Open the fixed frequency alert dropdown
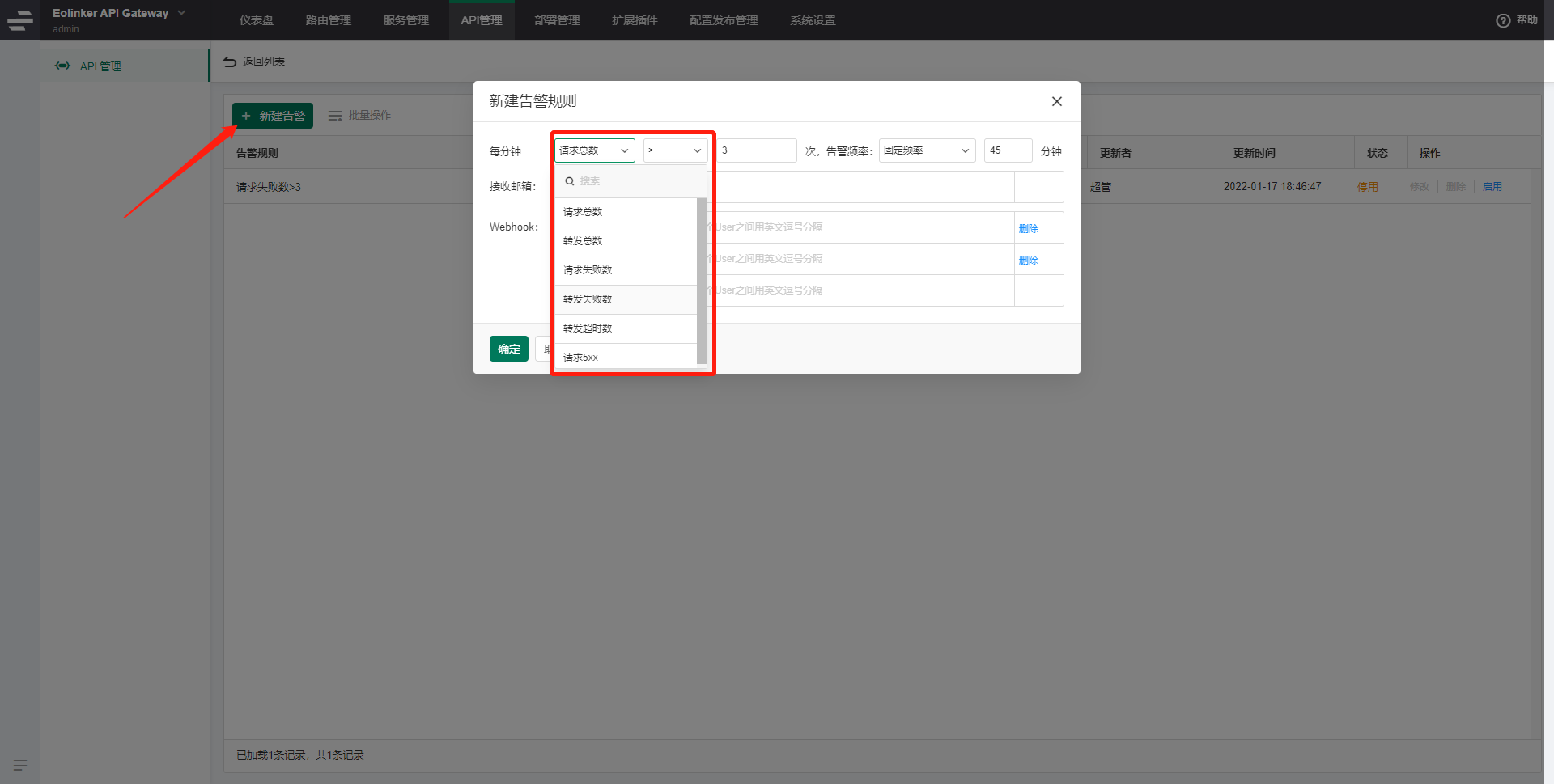Screen dimensions: 1554x784 [x=927, y=150]
